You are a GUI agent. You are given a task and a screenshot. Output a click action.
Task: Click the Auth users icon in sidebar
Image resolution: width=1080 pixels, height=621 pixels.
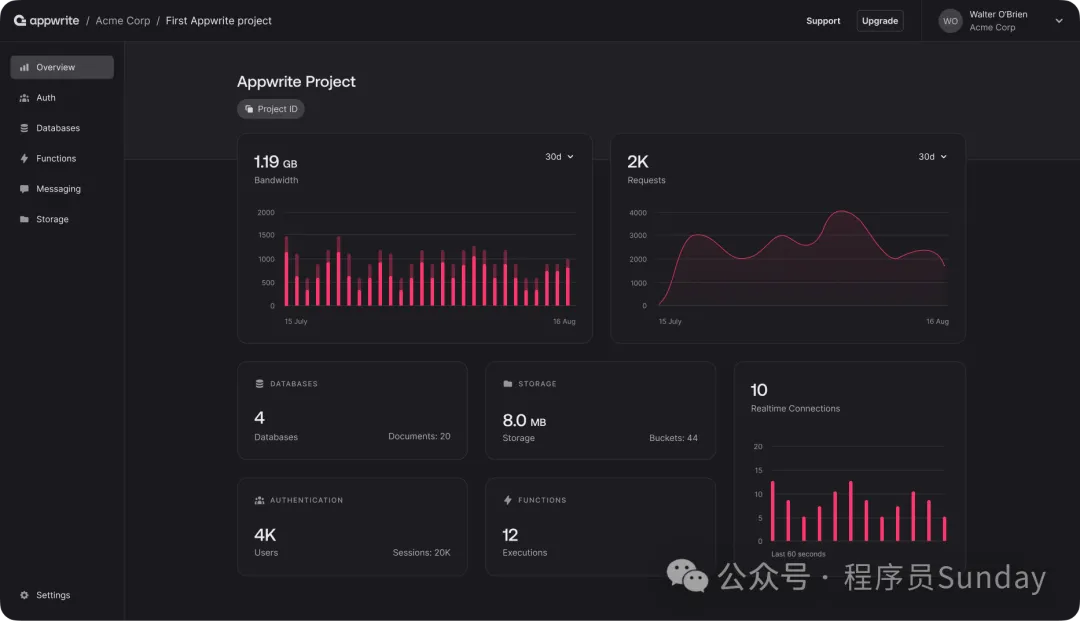pyautogui.click(x=25, y=98)
